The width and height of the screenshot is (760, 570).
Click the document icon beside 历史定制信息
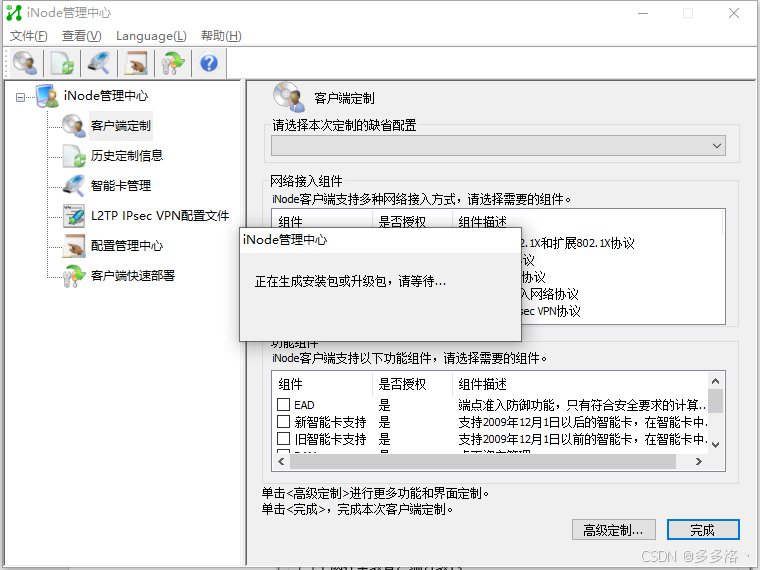tap(74, 156)
